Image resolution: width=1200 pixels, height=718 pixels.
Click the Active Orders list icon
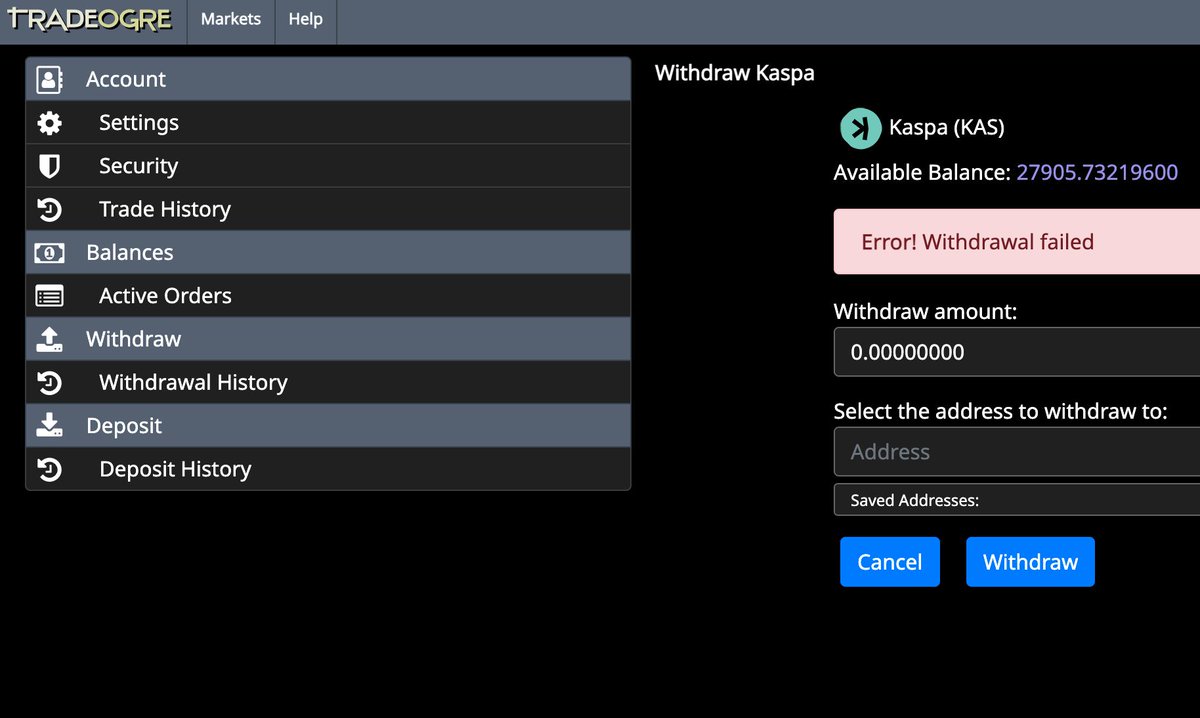(x=49, y=296)
